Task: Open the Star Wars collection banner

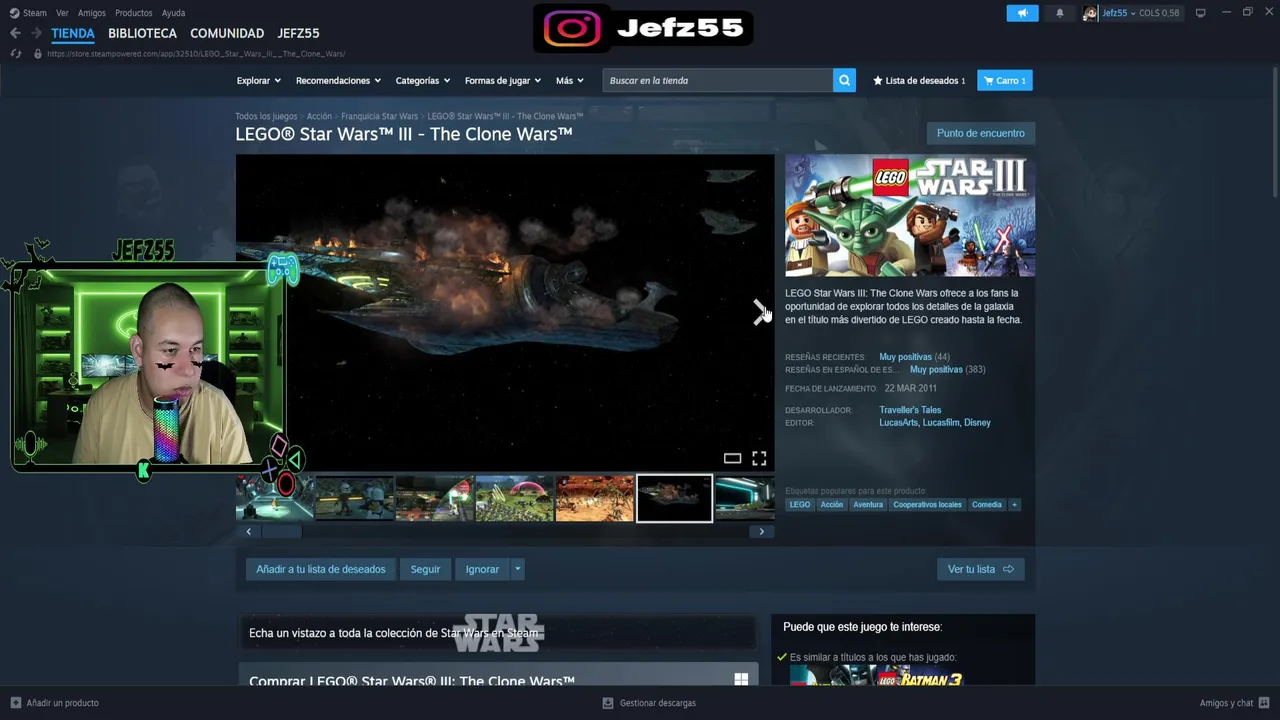Action: pos(497,632)
